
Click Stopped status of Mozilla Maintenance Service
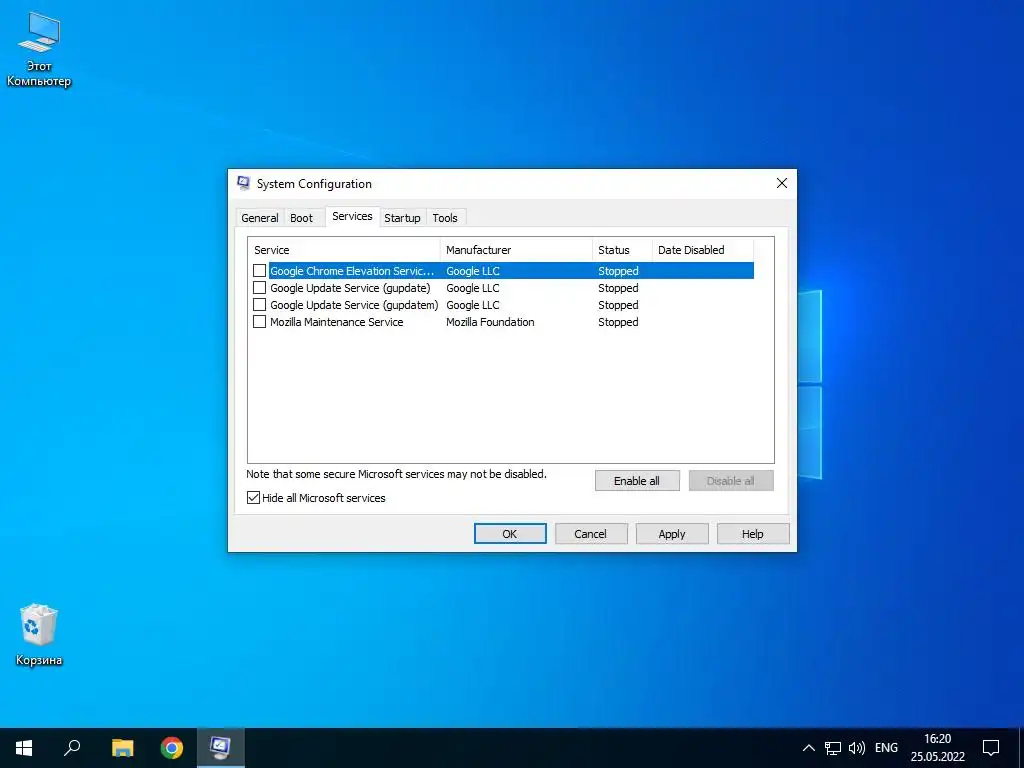tap(618, 322)
